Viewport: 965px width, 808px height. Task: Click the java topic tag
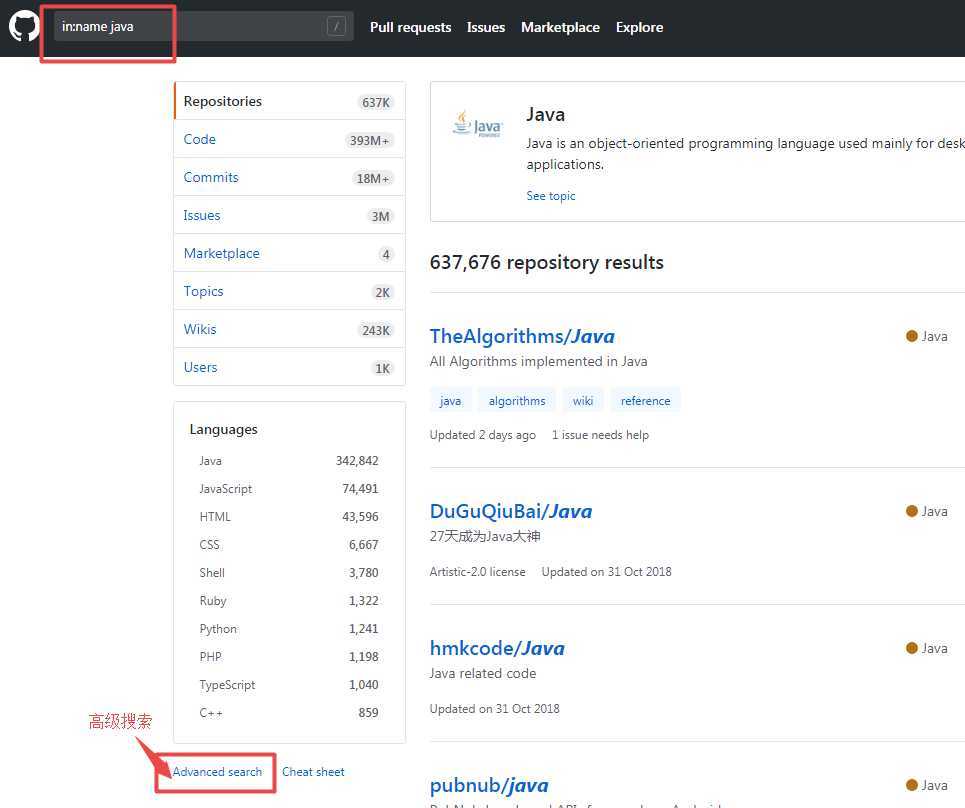coord(450,401)
